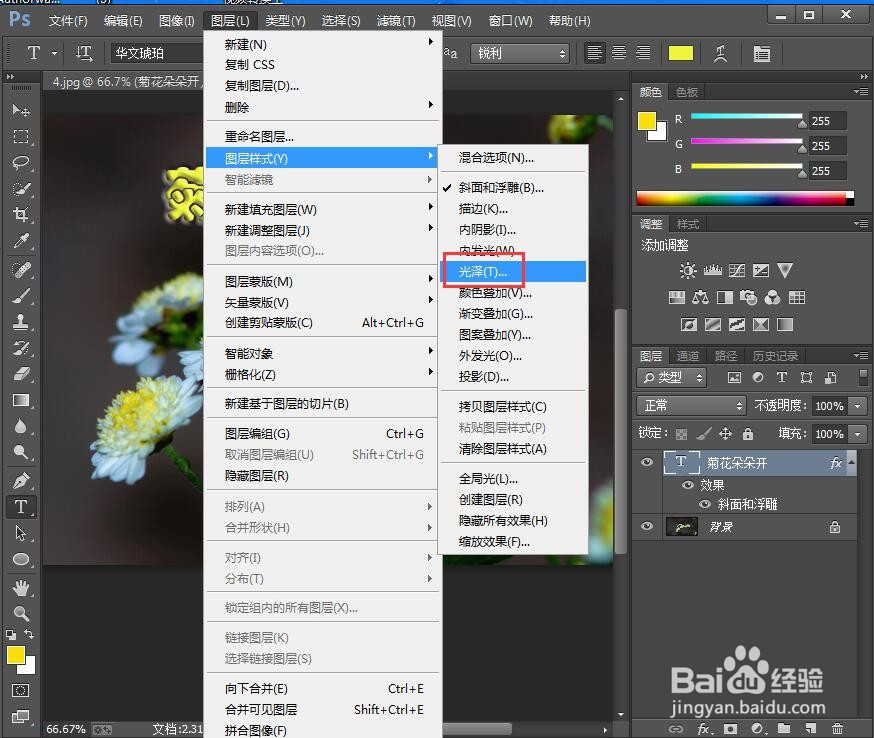Image resolution: width=874 pixels, height=738 pixels.
Task: Open the 不透明度 opacity dropdown arrow
Action: 857,406
